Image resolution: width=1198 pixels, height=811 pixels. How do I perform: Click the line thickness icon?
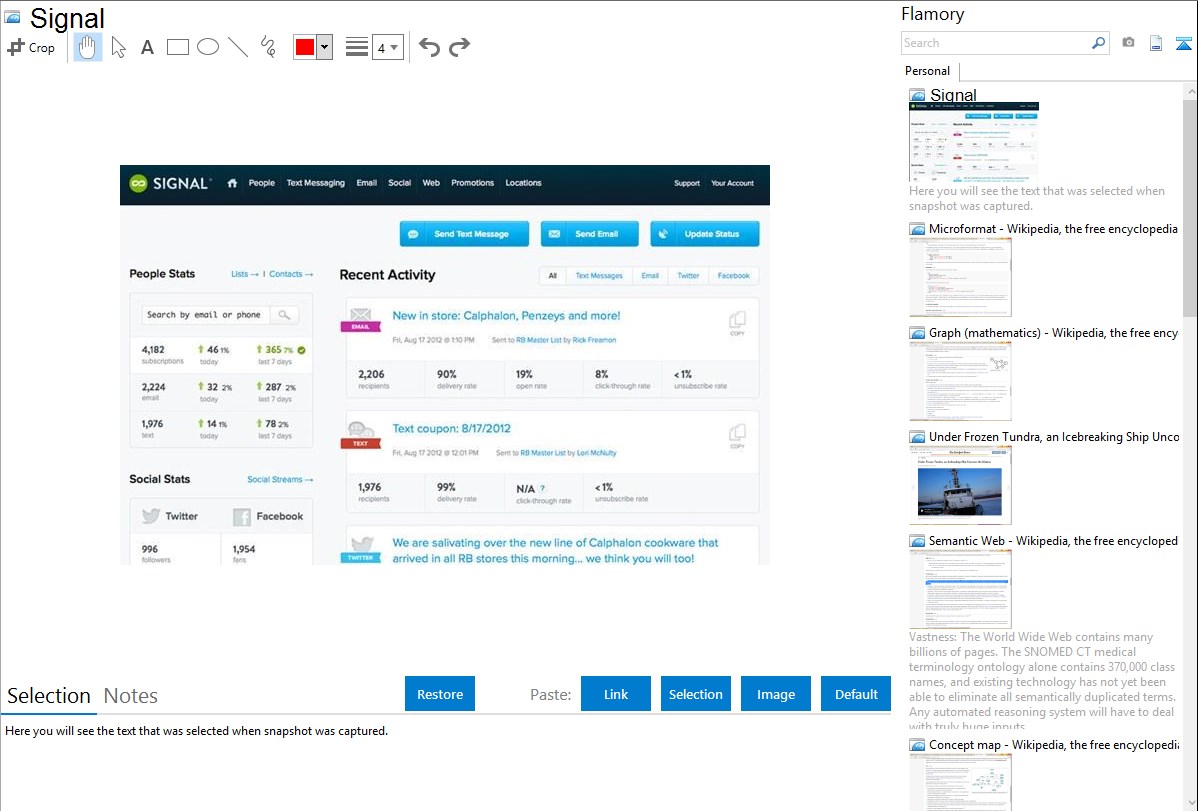(357, 47)
